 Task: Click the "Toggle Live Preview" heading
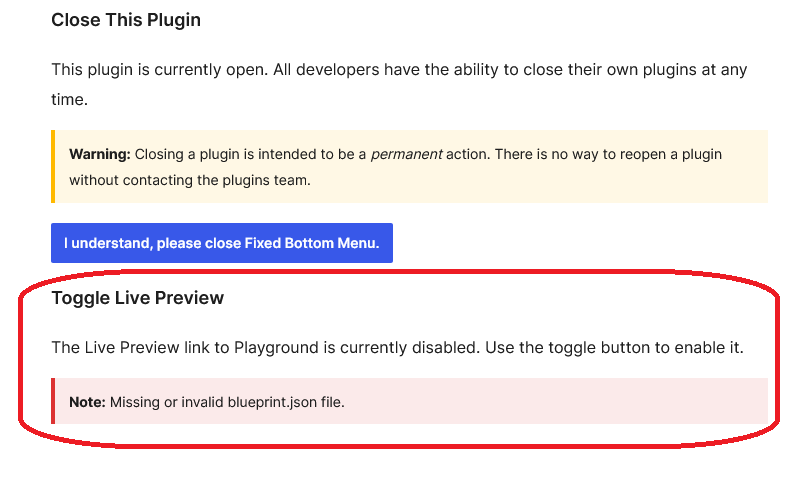[137, 298]
